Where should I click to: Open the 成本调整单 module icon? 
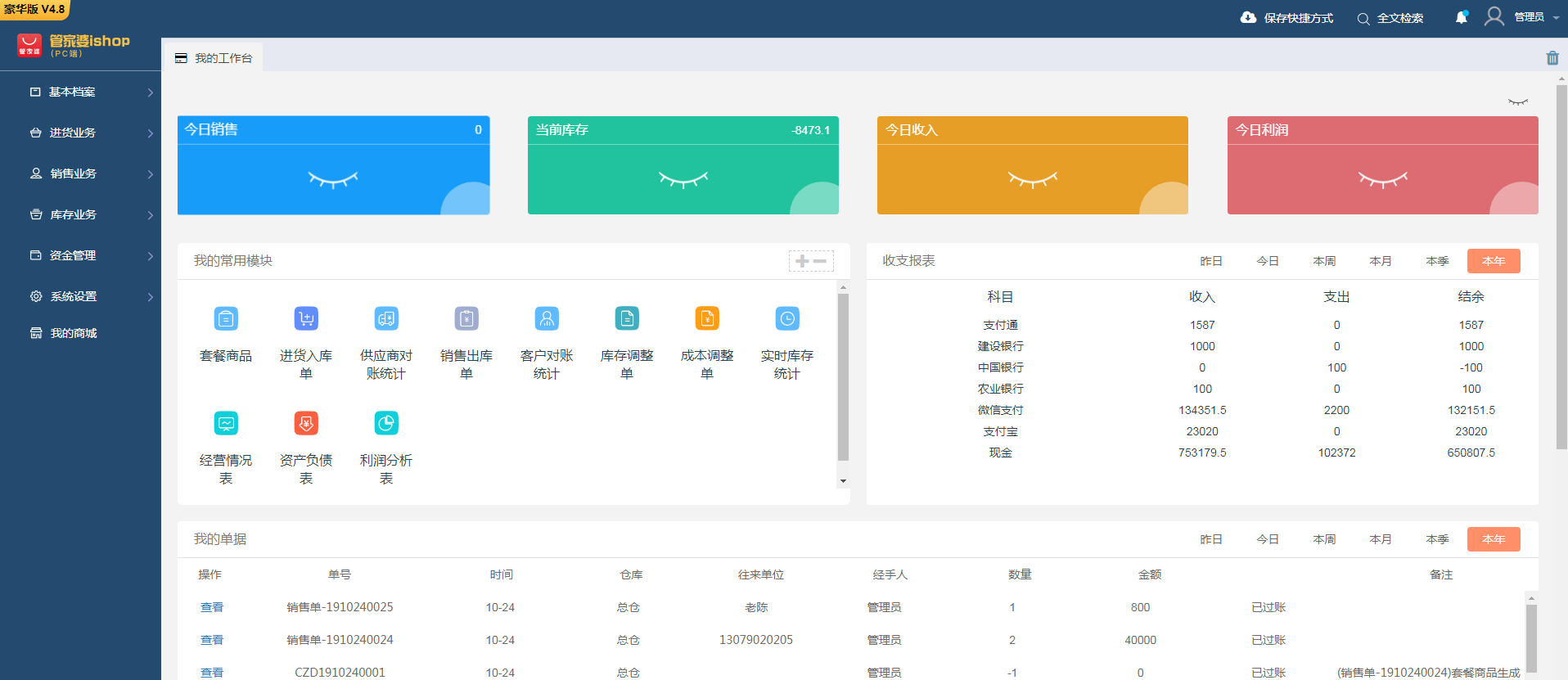[x=707, y=318]
